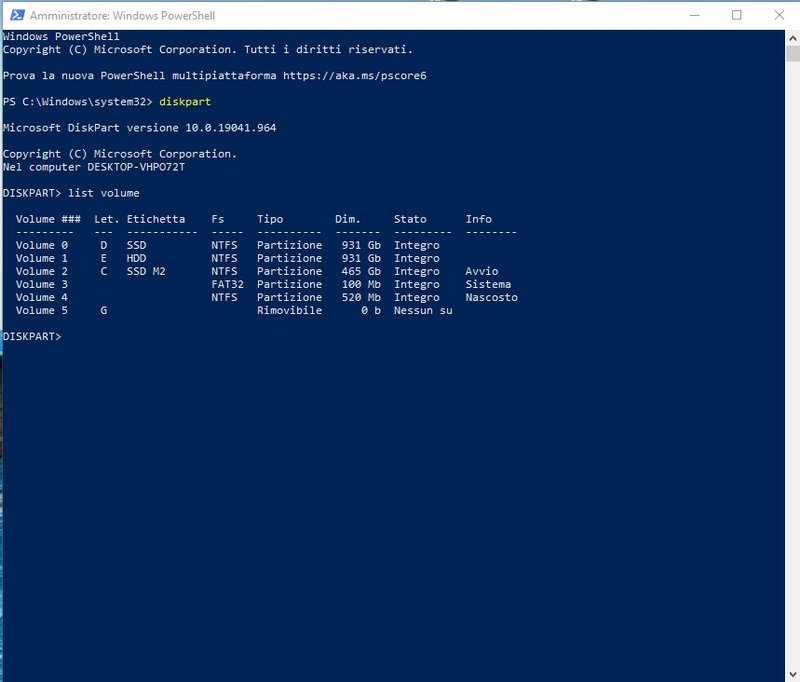Minimize the PowerShell window
The image size is (800, 682).
[x=694, y=15]
